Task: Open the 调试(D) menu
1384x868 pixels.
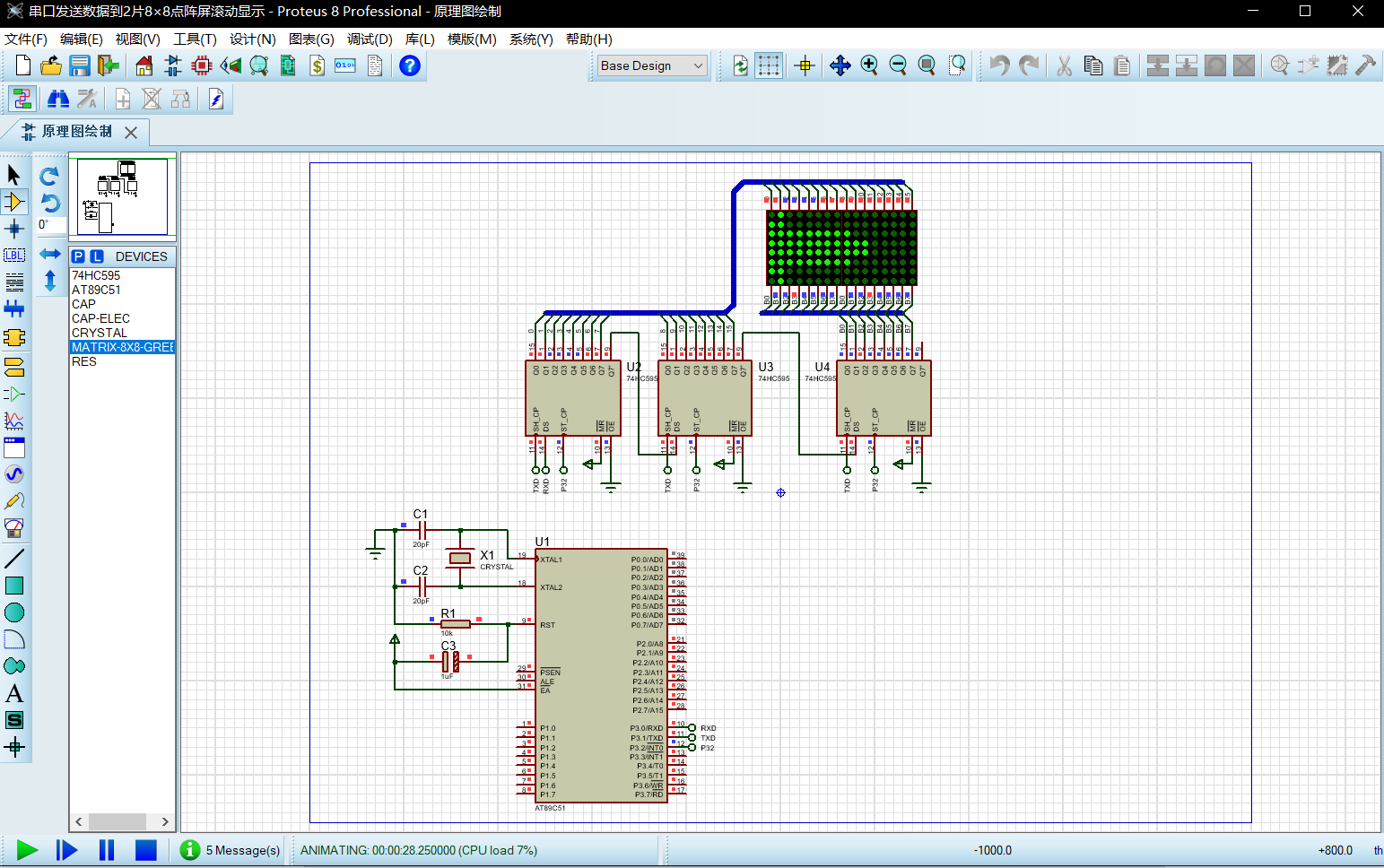Action: [x=370, y=39]
